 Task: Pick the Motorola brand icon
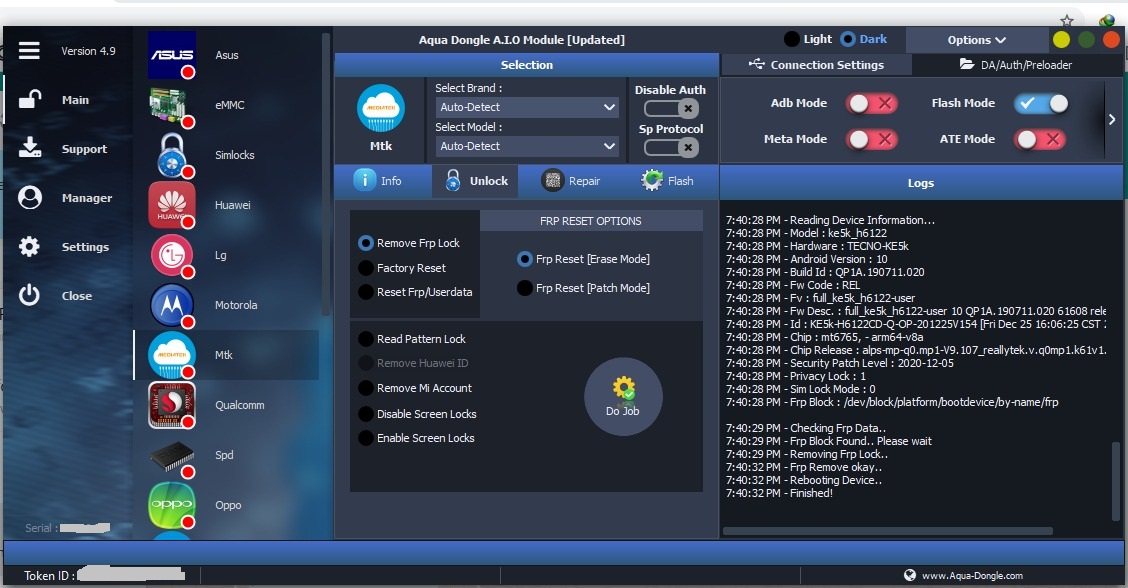tap(171, 305)
